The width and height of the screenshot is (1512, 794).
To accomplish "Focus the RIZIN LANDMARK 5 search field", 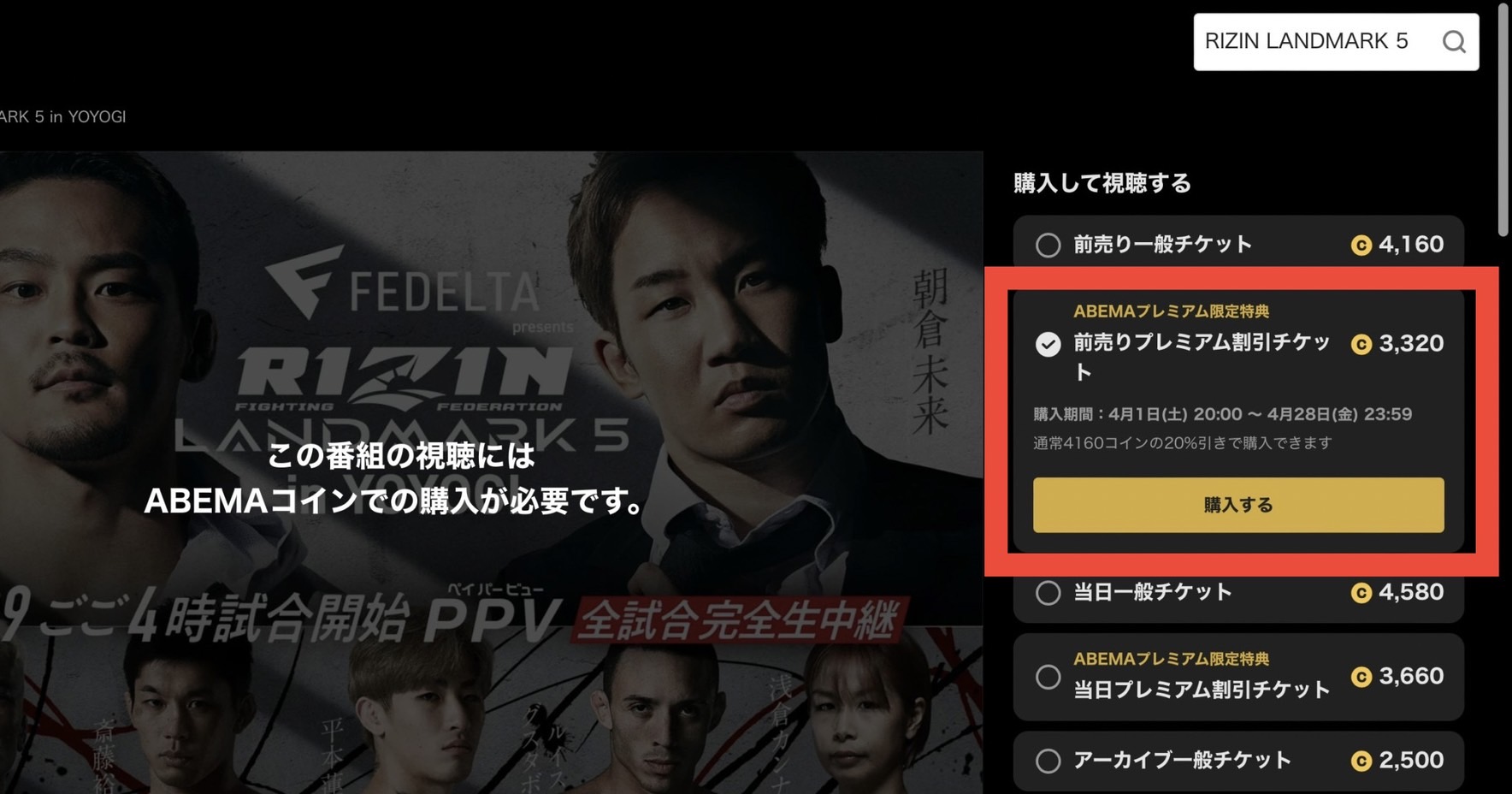I will [x=1317, y=41].
